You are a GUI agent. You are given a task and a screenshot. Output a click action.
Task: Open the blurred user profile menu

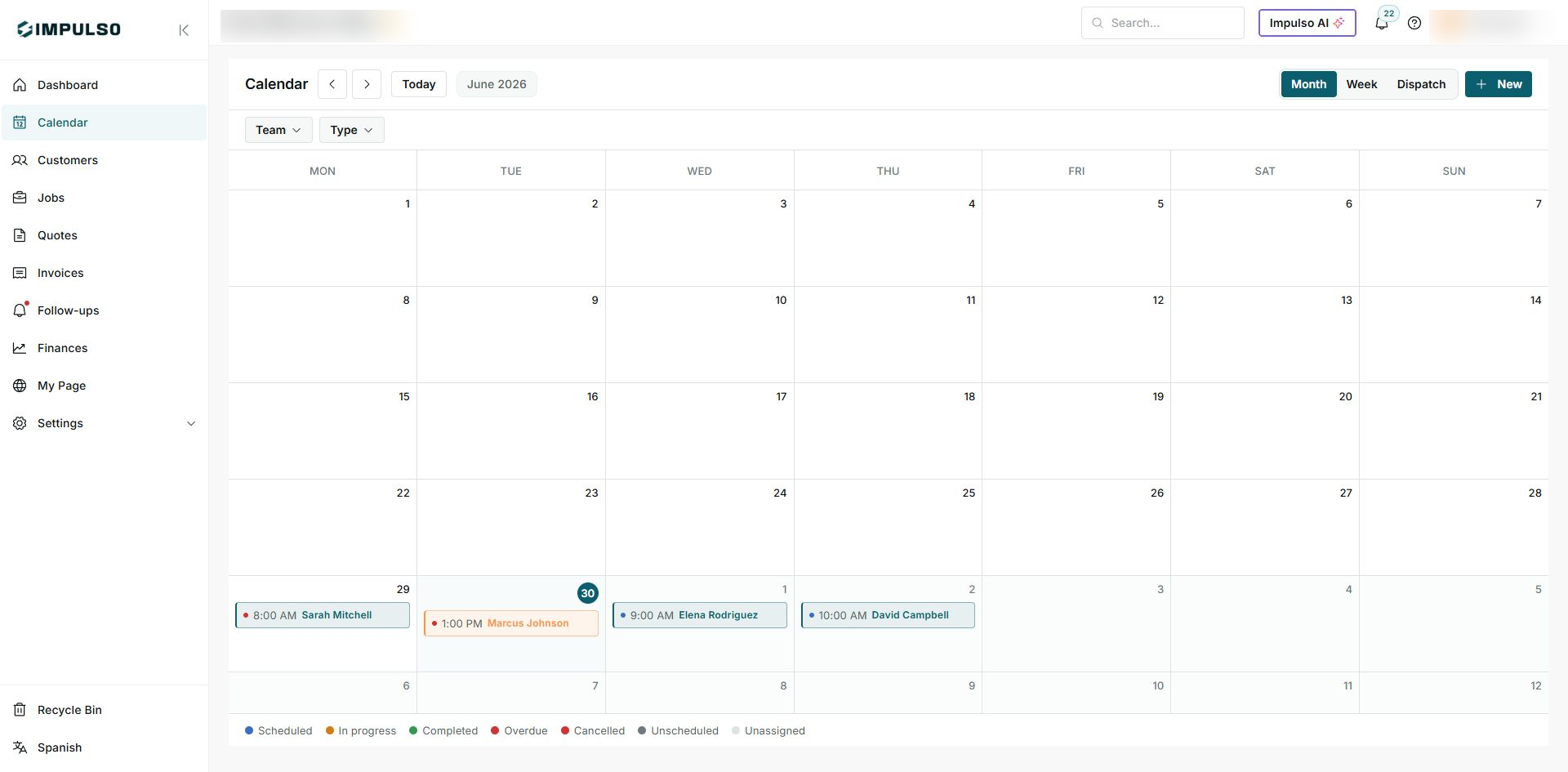point(1490,23)
